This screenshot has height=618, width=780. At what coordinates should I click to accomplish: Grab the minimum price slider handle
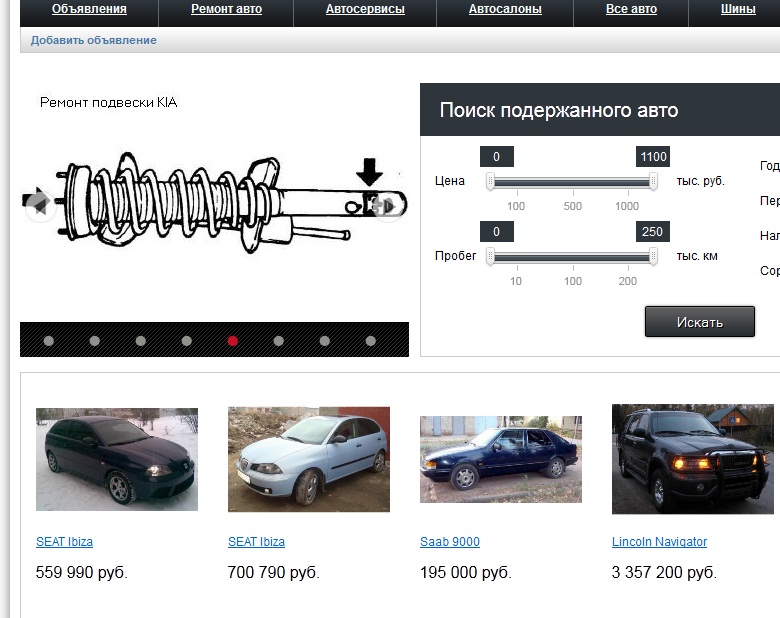pyautogui.click(x=490, y=181)
